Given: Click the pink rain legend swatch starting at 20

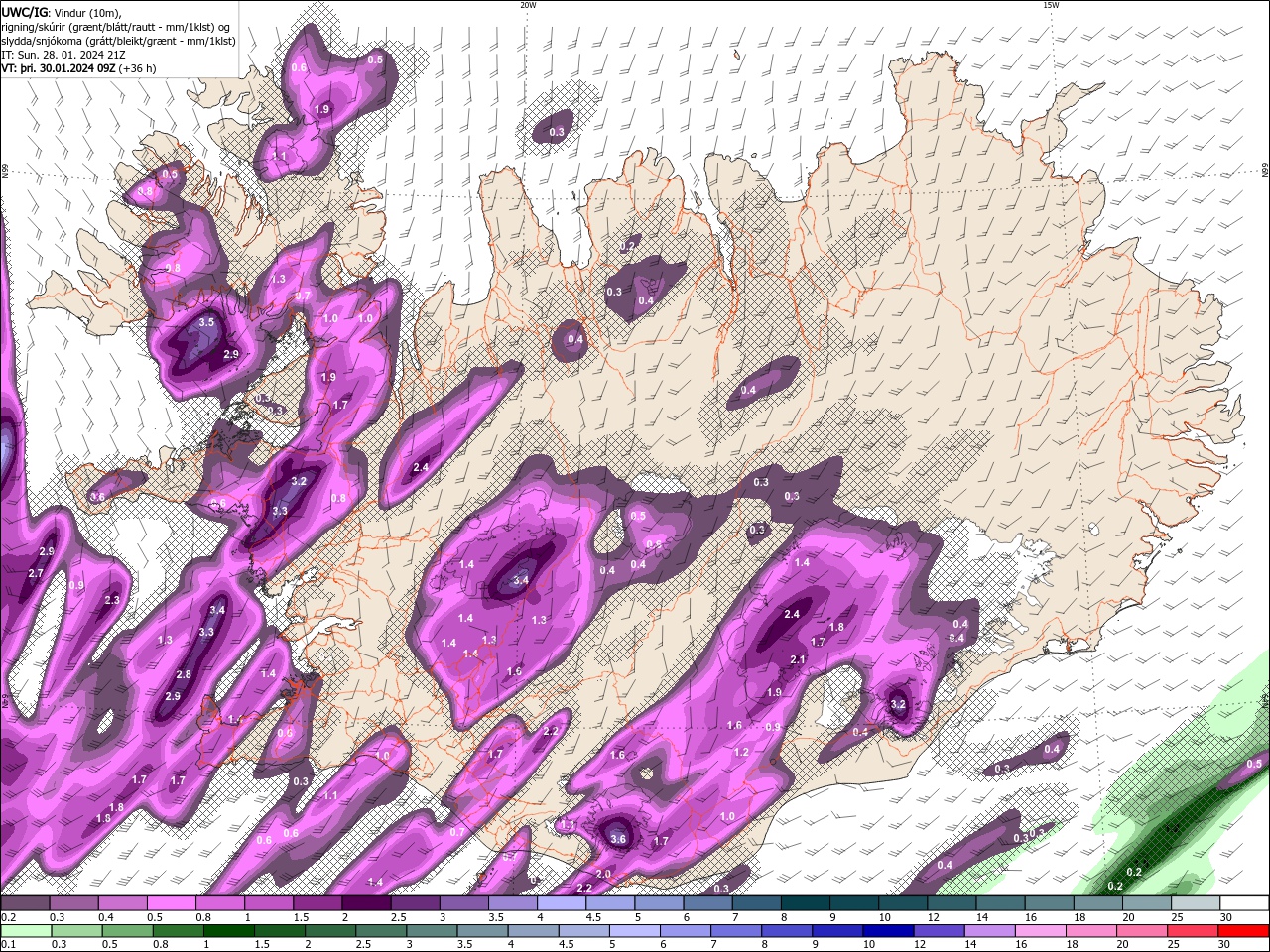Looking at the screenshot, I should [x=1141, y=931].
